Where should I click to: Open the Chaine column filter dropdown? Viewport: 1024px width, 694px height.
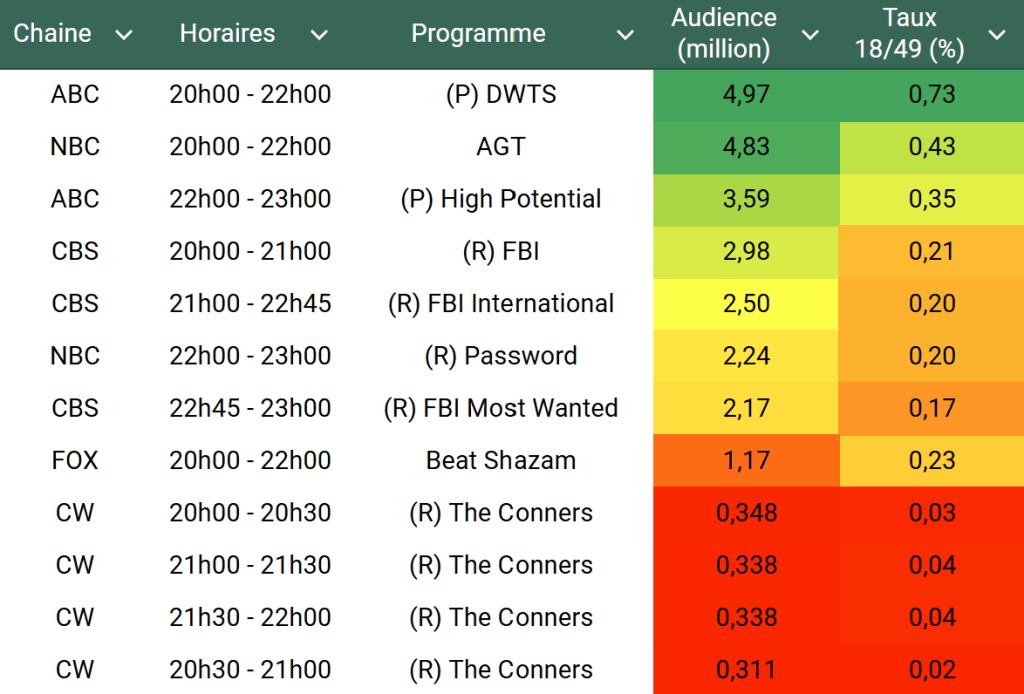(124, 35)
